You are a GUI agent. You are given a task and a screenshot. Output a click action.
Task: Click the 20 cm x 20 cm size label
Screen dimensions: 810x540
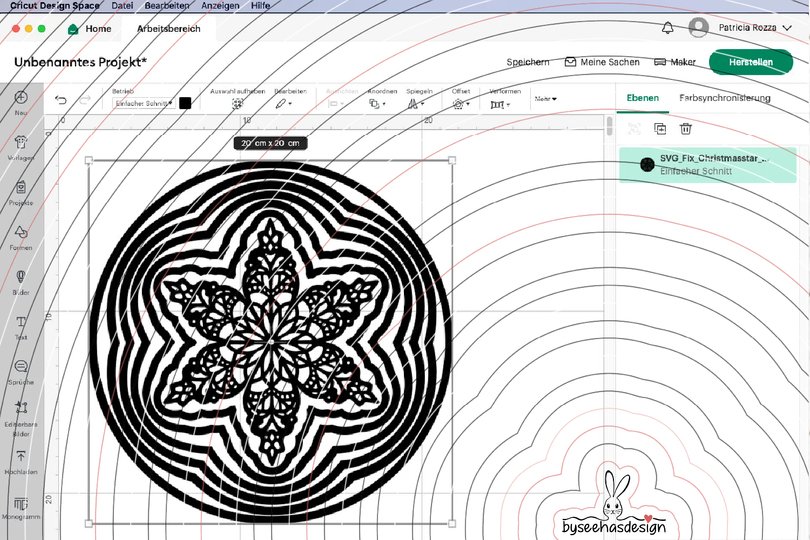[270, 143]
